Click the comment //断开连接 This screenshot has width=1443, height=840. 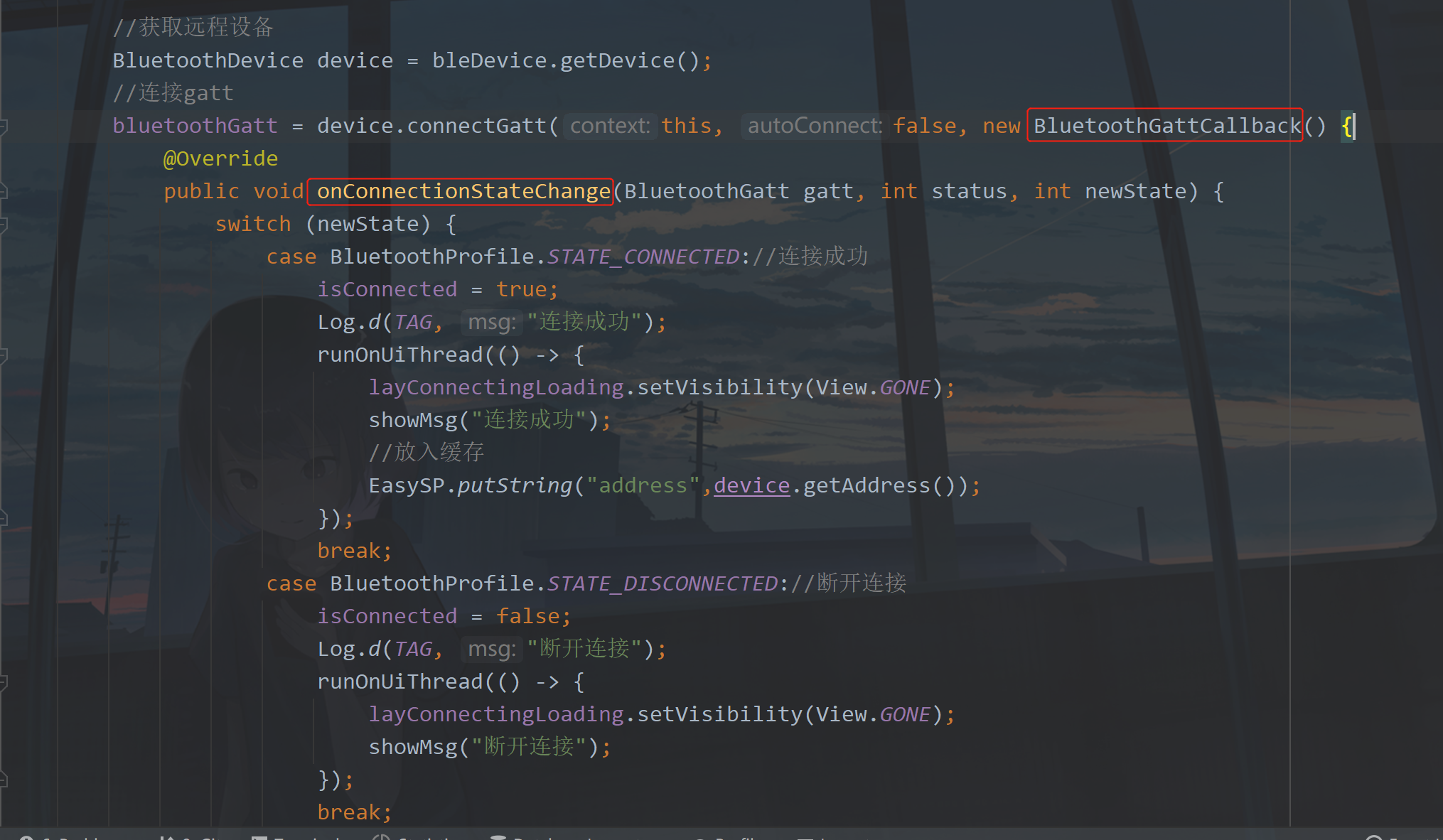tap(849, 583)
